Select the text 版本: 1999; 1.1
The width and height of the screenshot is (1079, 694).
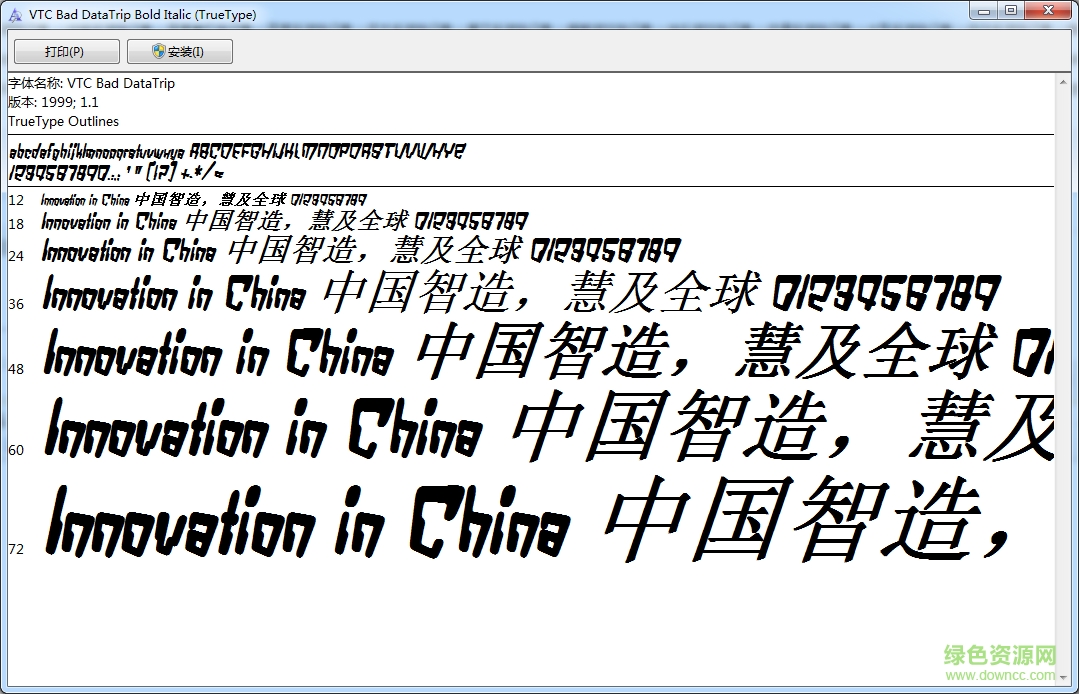(53, 102)
